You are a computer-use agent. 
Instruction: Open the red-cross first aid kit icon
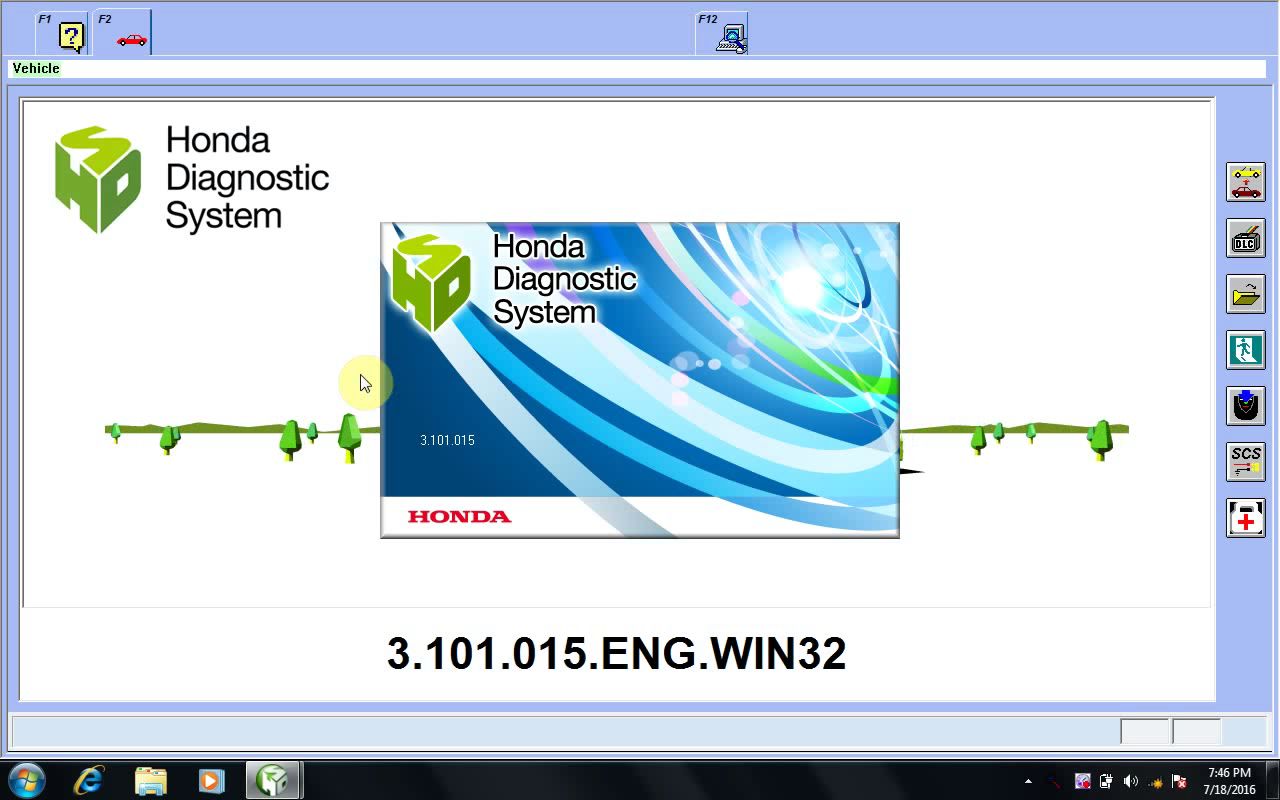(x=1246, y=518)
